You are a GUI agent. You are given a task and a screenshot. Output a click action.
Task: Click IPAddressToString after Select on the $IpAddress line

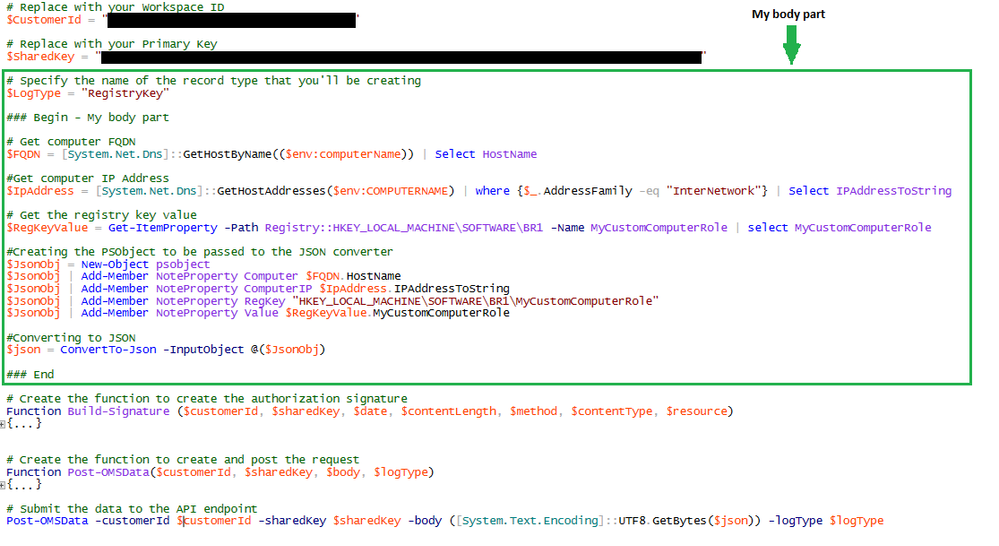[894, 191]
